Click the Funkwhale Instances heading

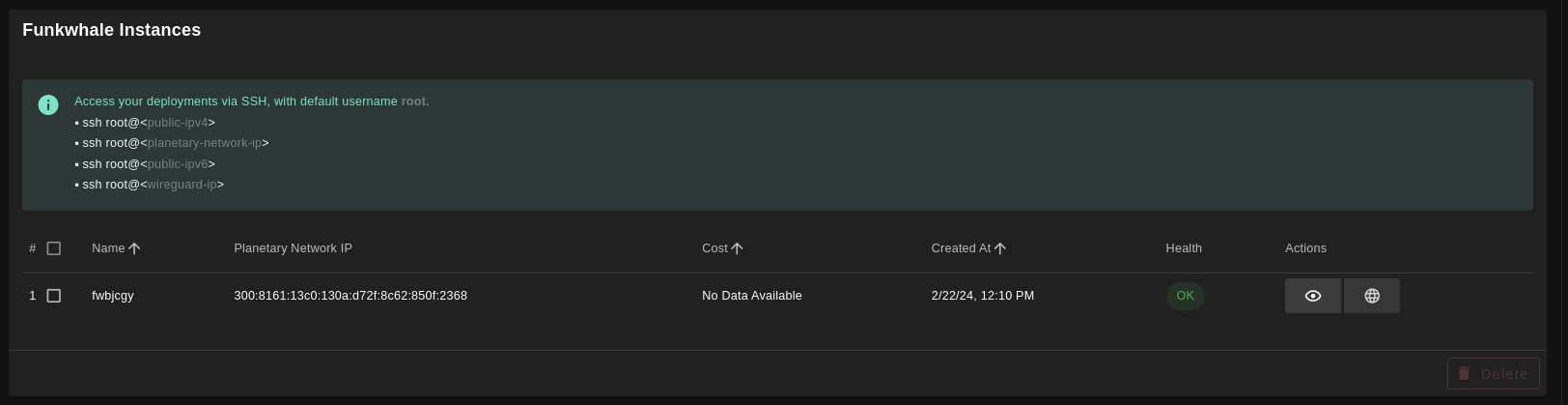(112, 30)
